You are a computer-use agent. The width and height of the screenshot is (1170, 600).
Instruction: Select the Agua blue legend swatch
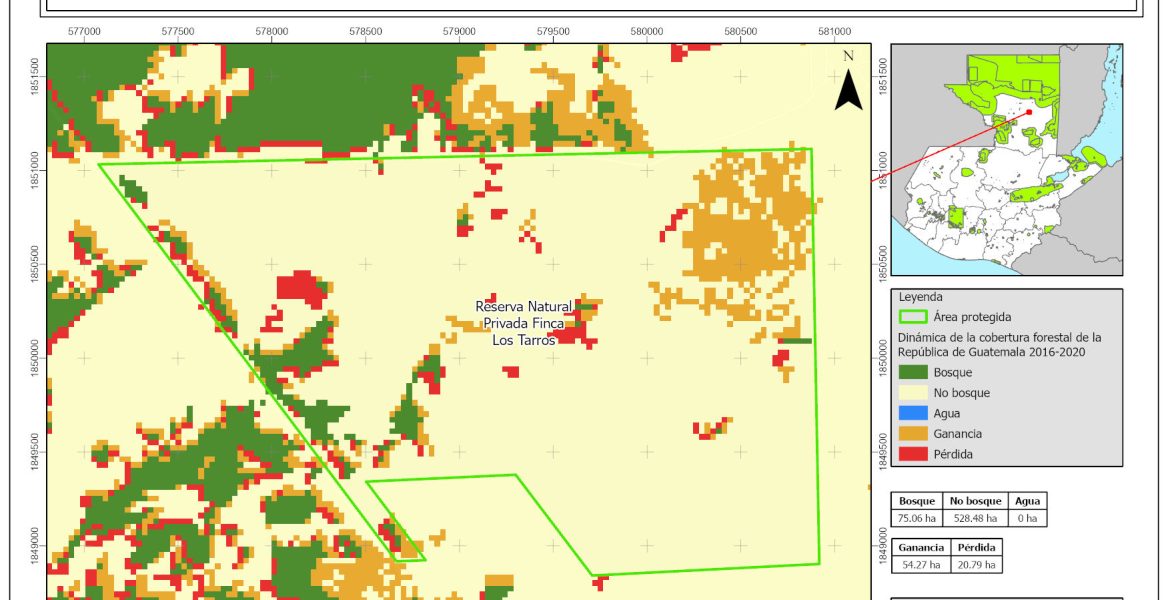(x=912, y=413)
